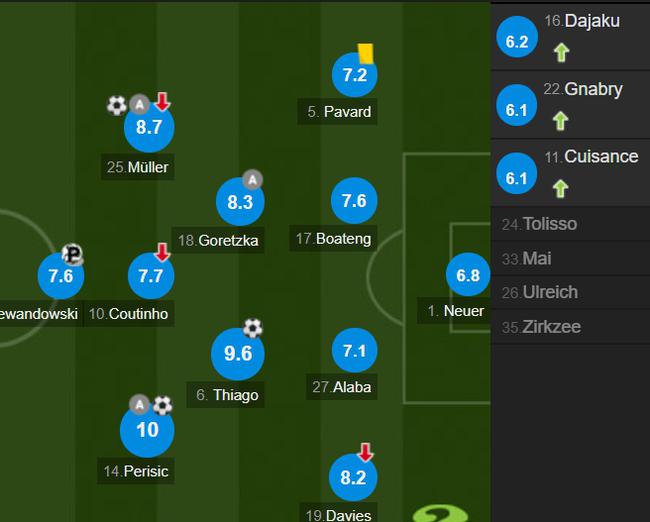This screenshot has height=522, width=650.
Task: Click Thiago's goal ball icon
Action: (x=253, y=328)
